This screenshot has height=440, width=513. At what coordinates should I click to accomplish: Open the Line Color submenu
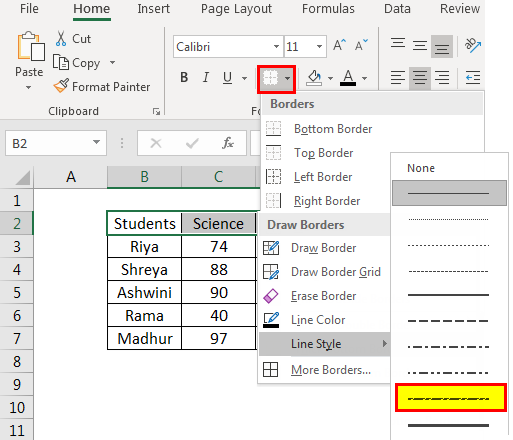(x=325, y=320)
